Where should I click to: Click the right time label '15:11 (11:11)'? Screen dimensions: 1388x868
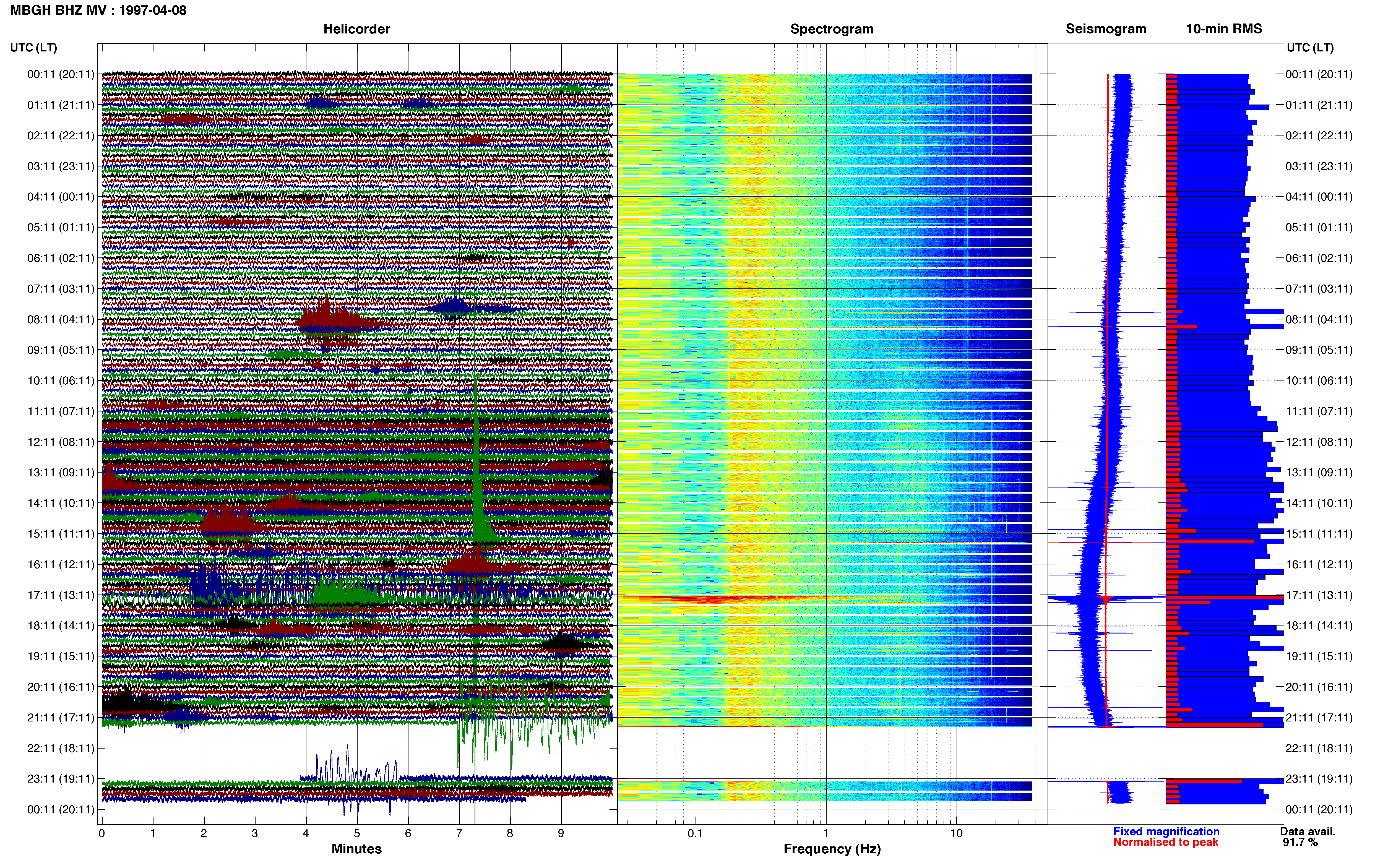(1319, 534)
